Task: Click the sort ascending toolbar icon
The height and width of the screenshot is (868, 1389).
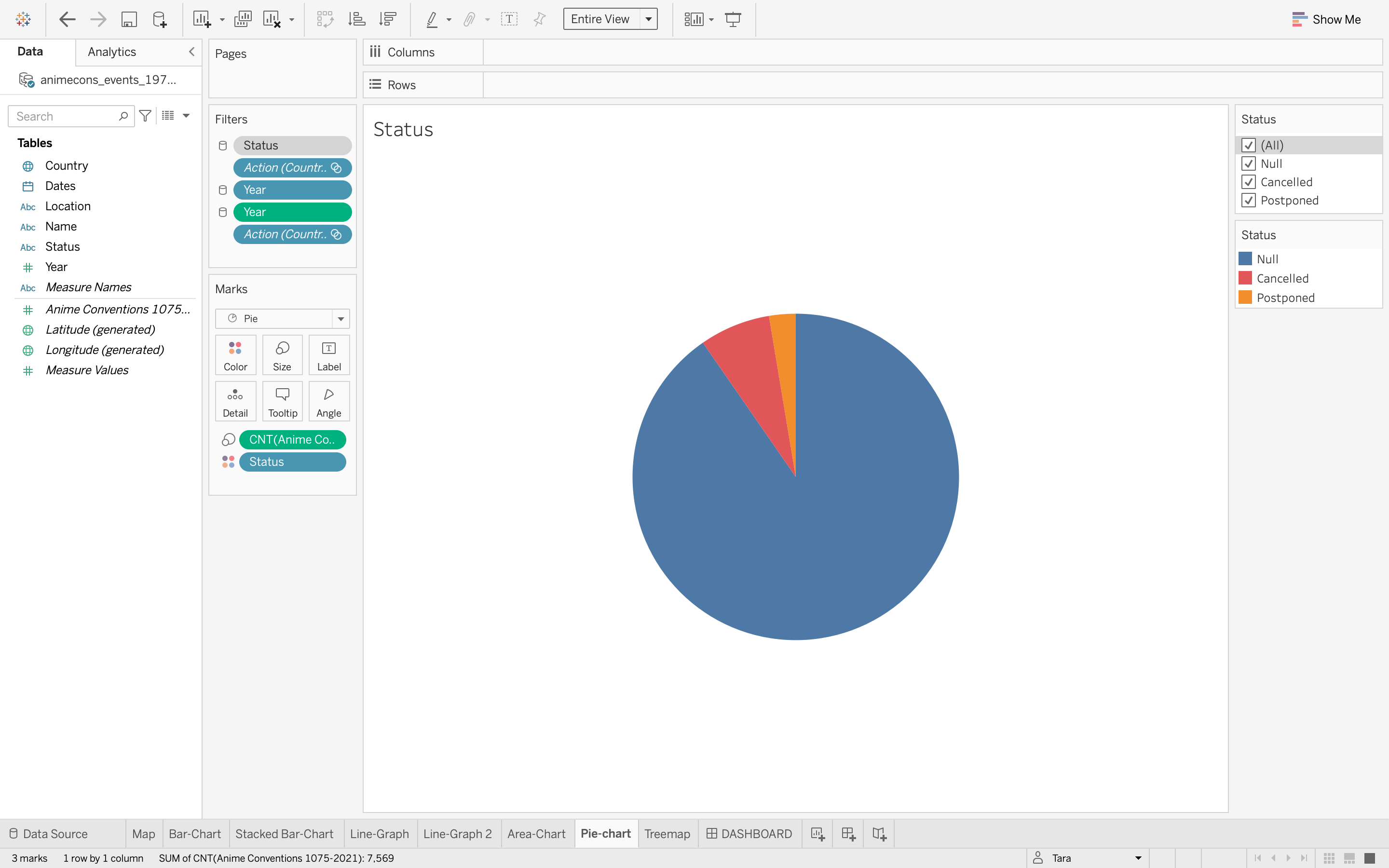Action: (x=356, y=19)
